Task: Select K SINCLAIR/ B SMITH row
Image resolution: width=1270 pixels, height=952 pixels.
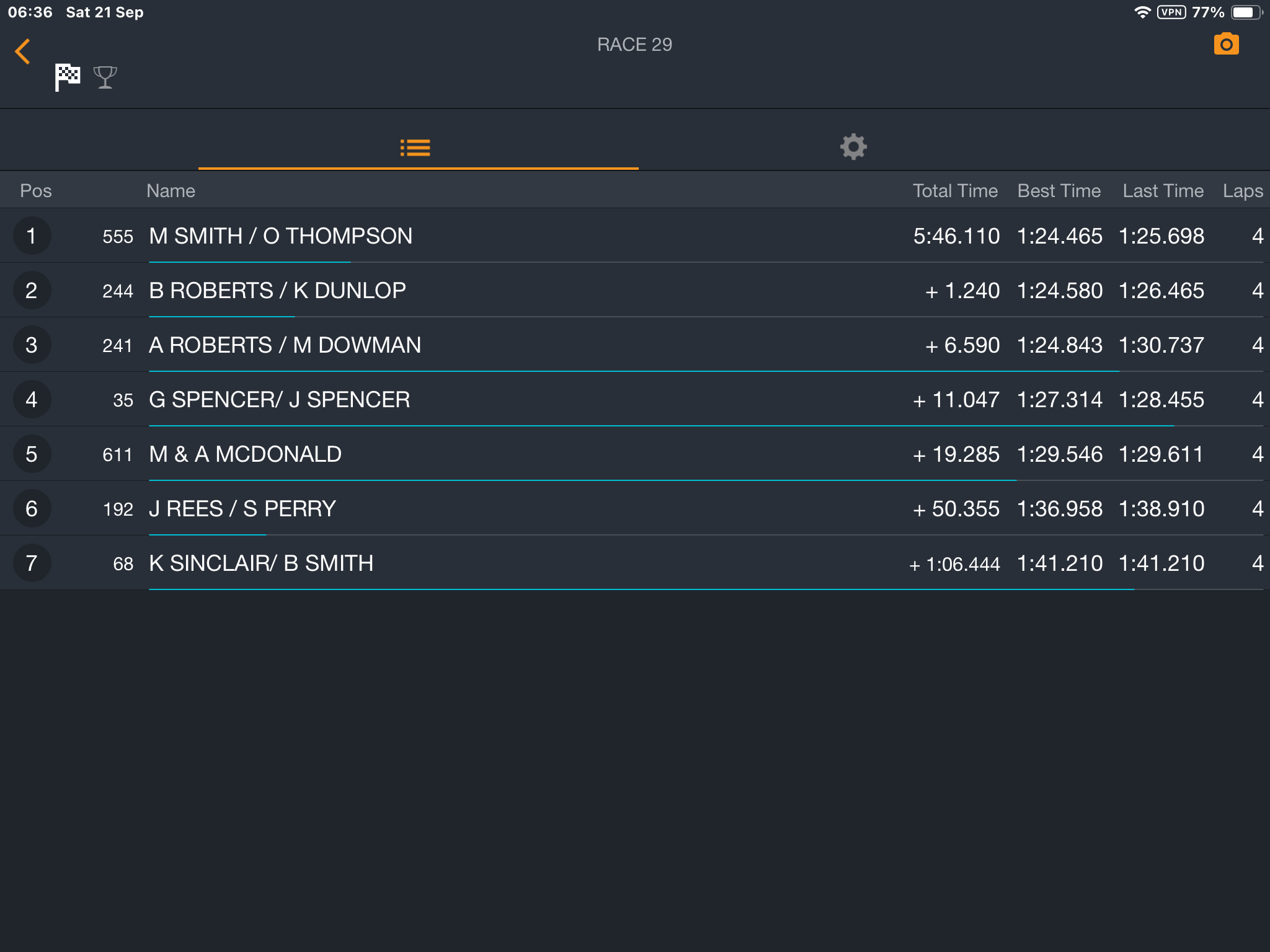Action: tap(635, 563)
